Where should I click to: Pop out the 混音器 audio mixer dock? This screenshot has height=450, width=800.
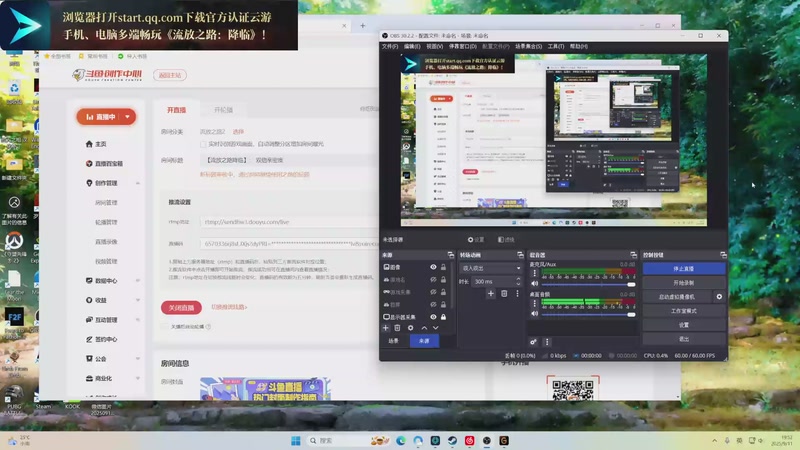pyautogui.click(x=633, y=255)
